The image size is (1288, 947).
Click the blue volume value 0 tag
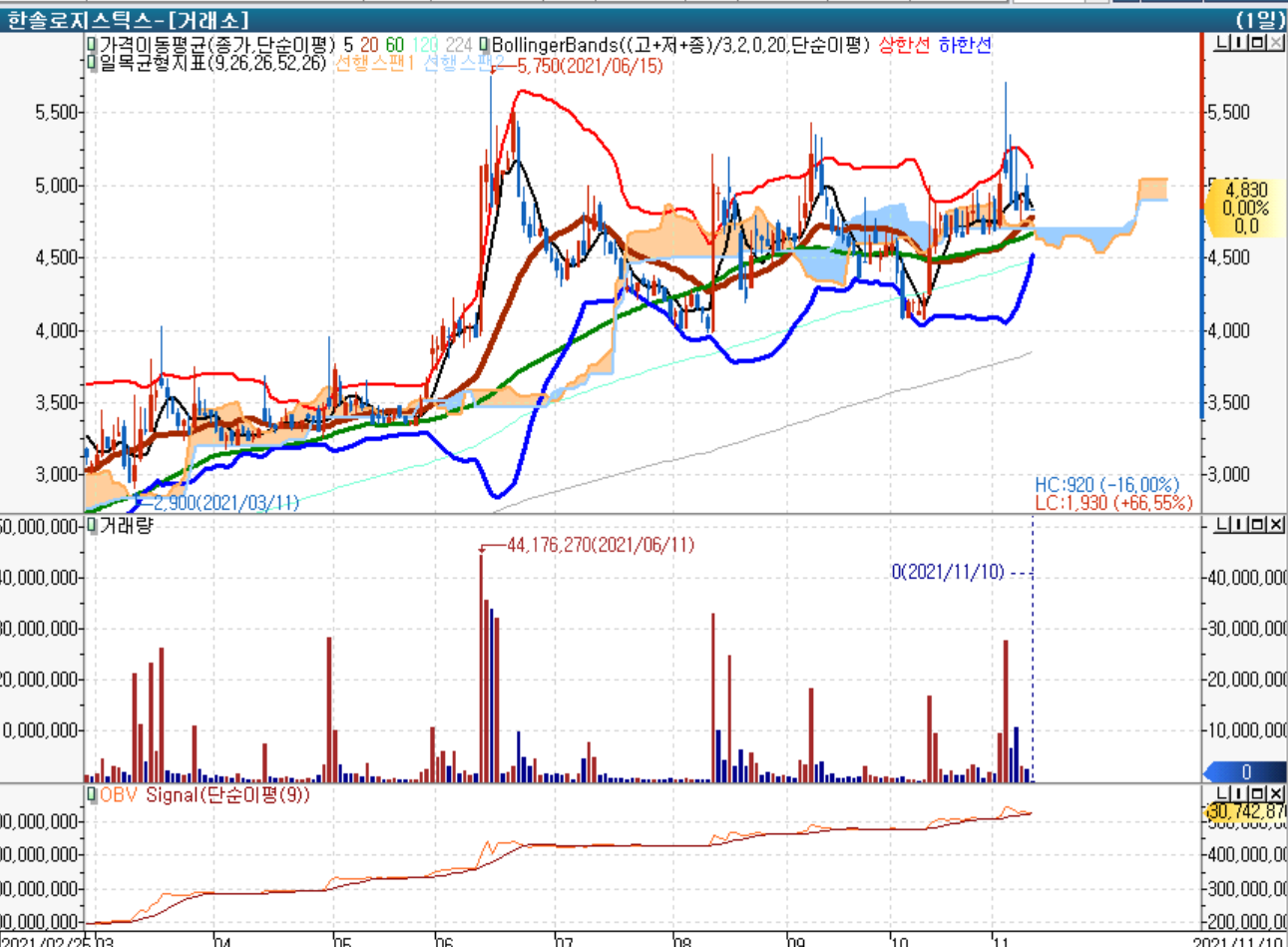1246,772
